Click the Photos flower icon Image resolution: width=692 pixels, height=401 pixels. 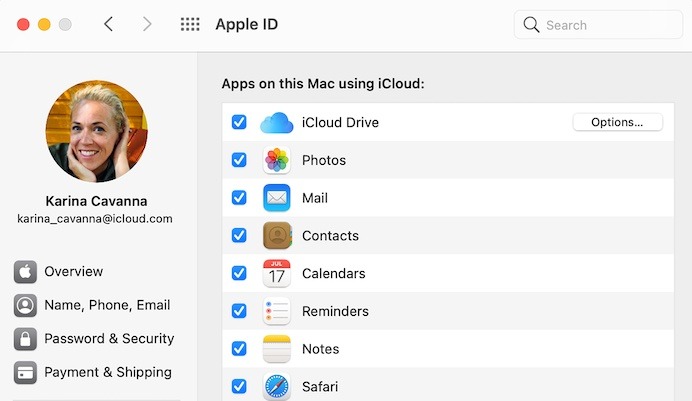tap(277, 160)
